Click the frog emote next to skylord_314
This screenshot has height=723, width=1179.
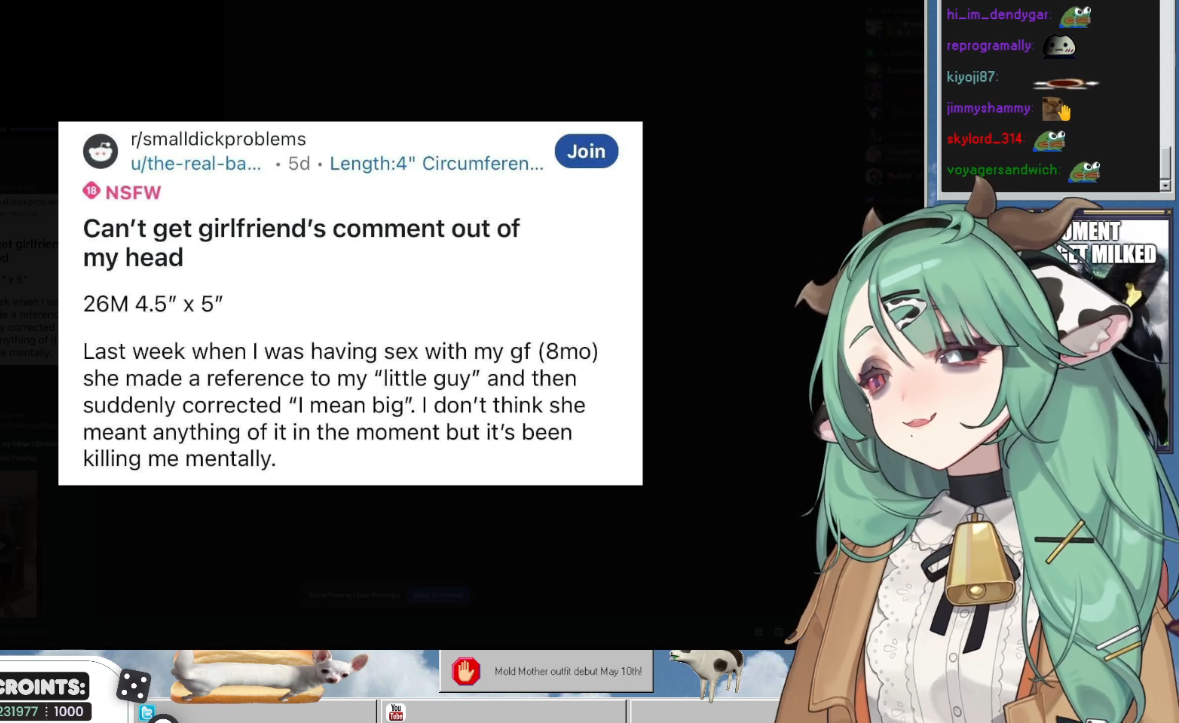(x=1050, y=140)
